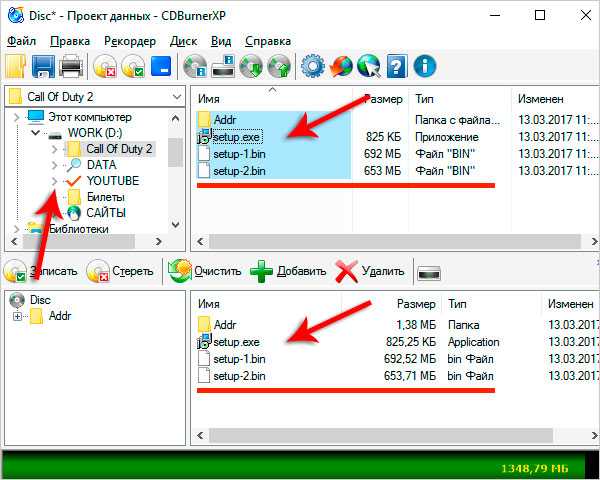Click the disc with green up arrow
The width and height of the screenshot is (600, 480).
279,66
